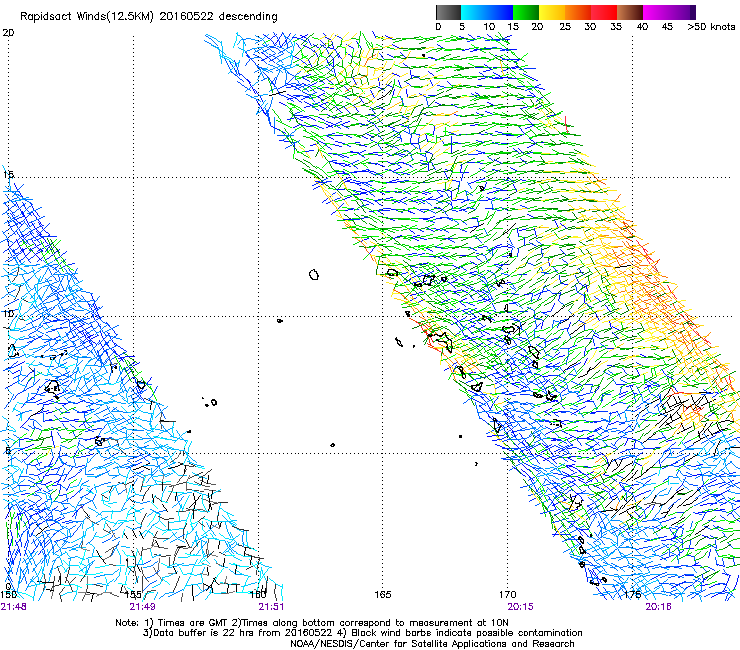Click the "21:48" swath time label

(x=13, y=607)
